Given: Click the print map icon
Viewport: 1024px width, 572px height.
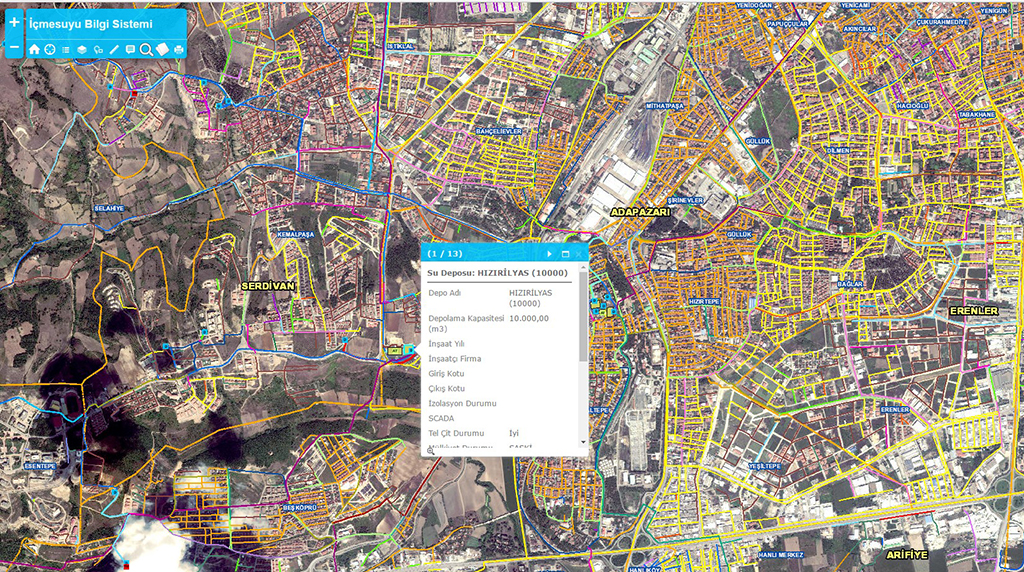Looking at the screenshot, I should [x=179, y=49].
